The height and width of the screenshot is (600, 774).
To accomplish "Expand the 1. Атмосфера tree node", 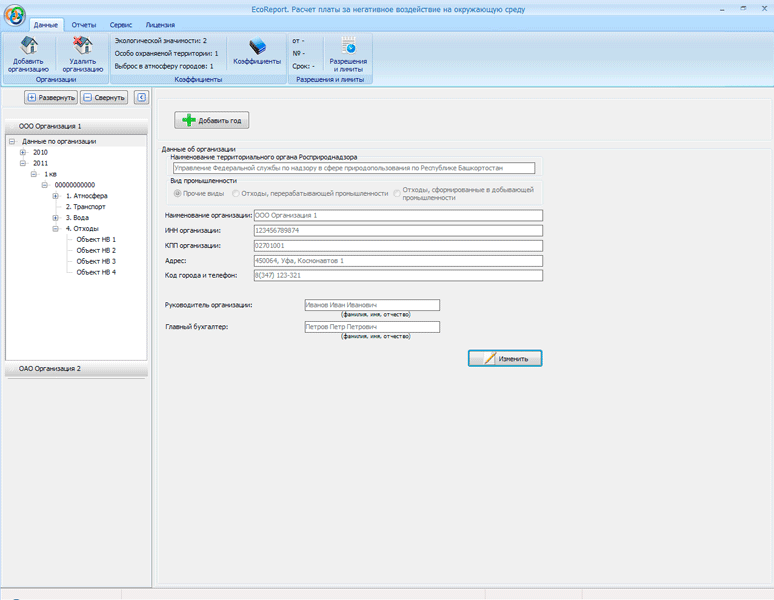I will (56, 196).
